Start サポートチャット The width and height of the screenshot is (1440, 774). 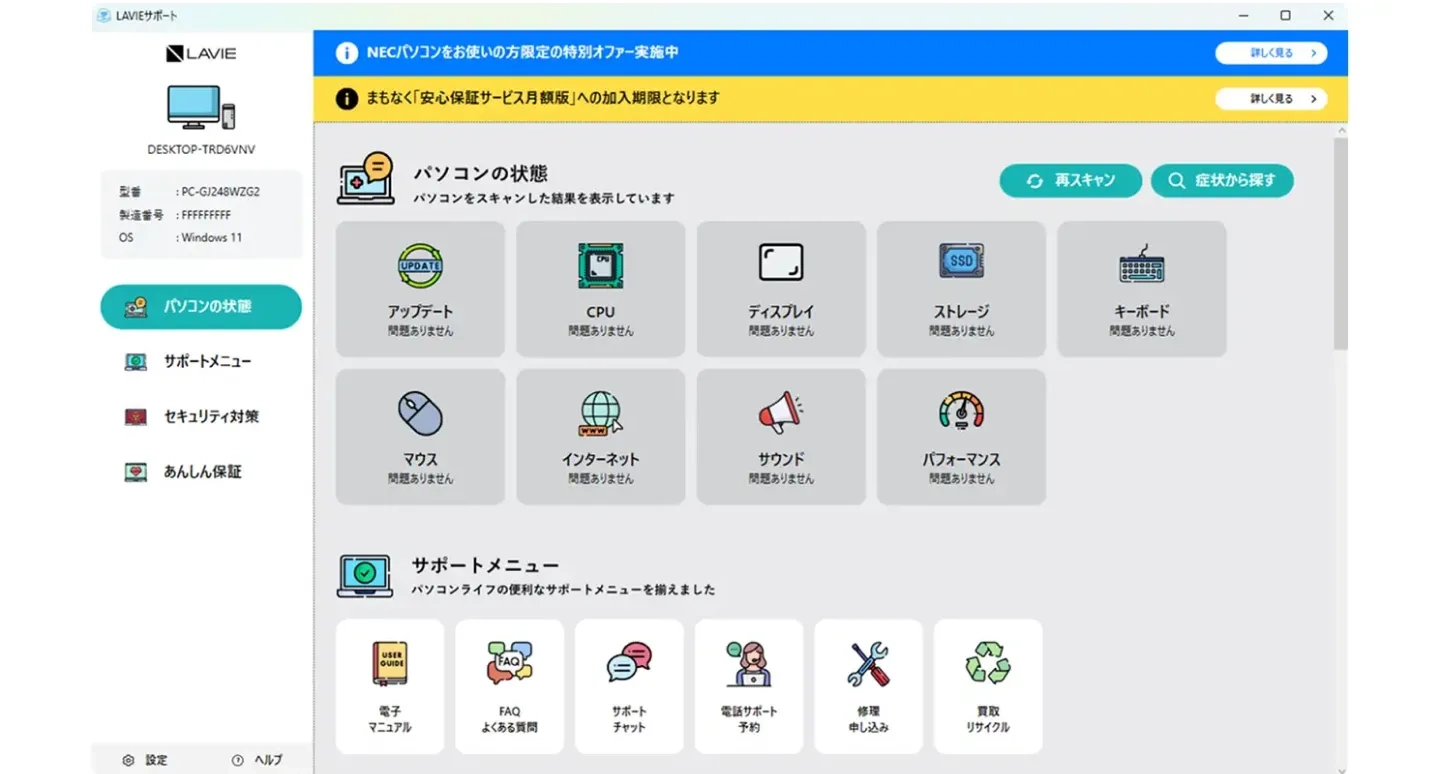[x=629, y=686]
